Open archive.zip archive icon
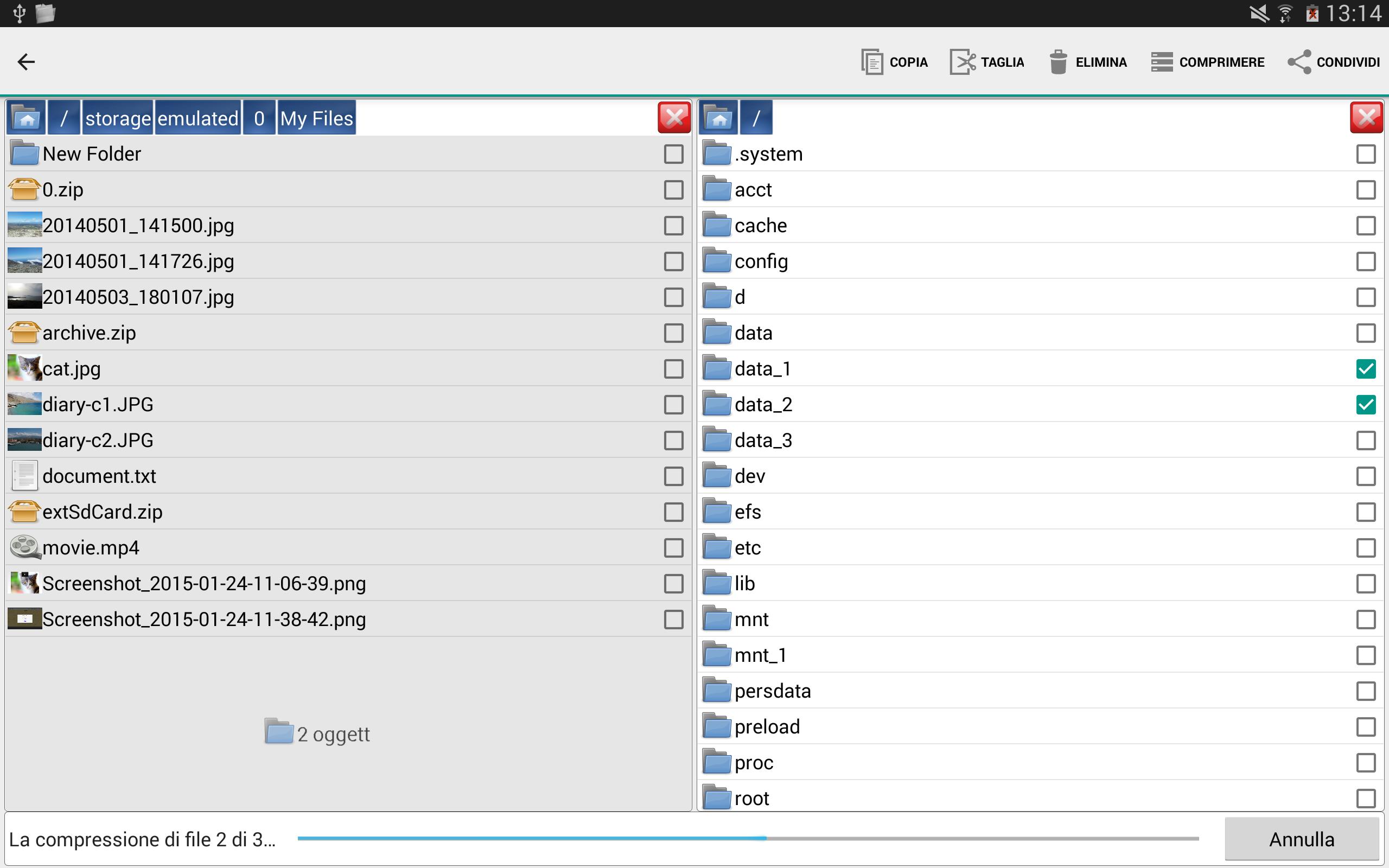Image resolution: width=1389 pixels, height=868 pixels. click(24, 332)
